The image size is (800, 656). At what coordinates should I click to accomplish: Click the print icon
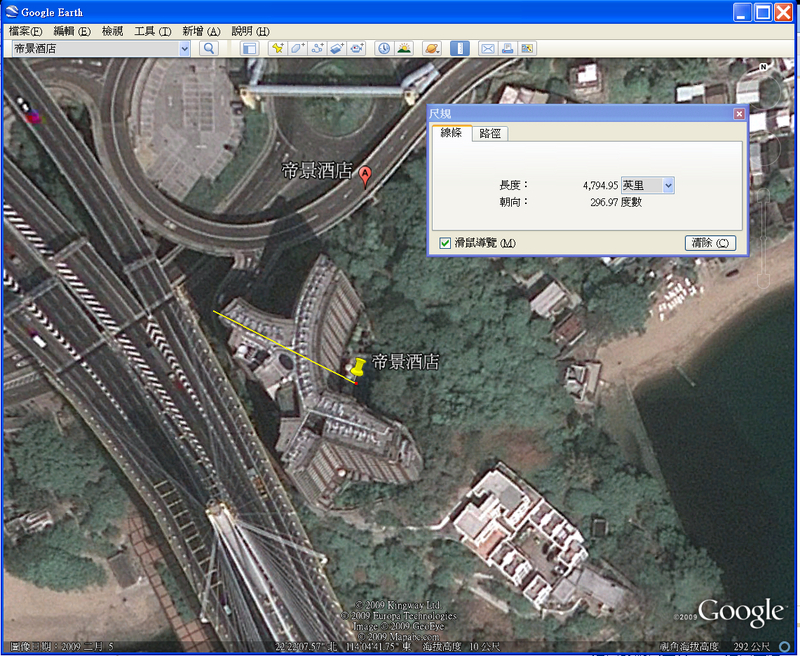507,48
